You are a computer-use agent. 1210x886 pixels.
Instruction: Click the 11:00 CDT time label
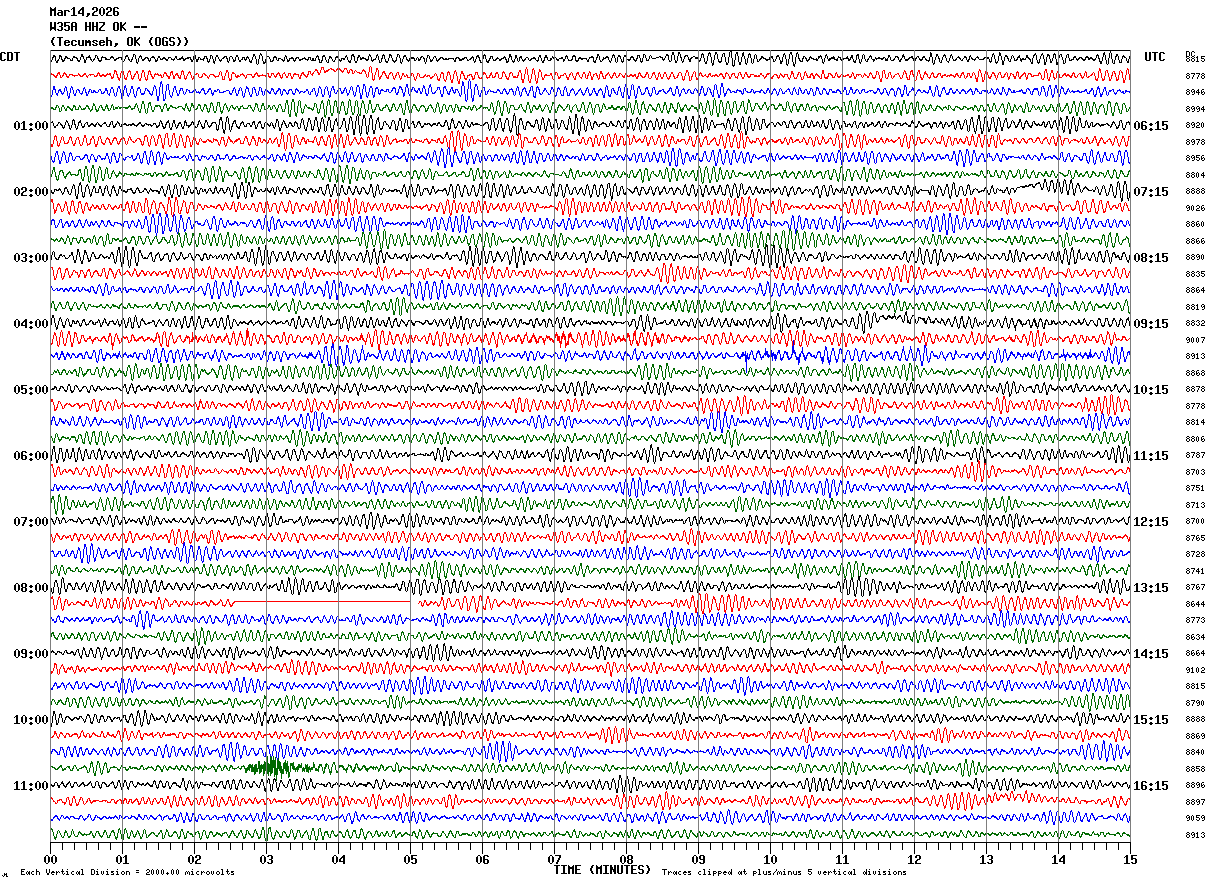(31, 786)
